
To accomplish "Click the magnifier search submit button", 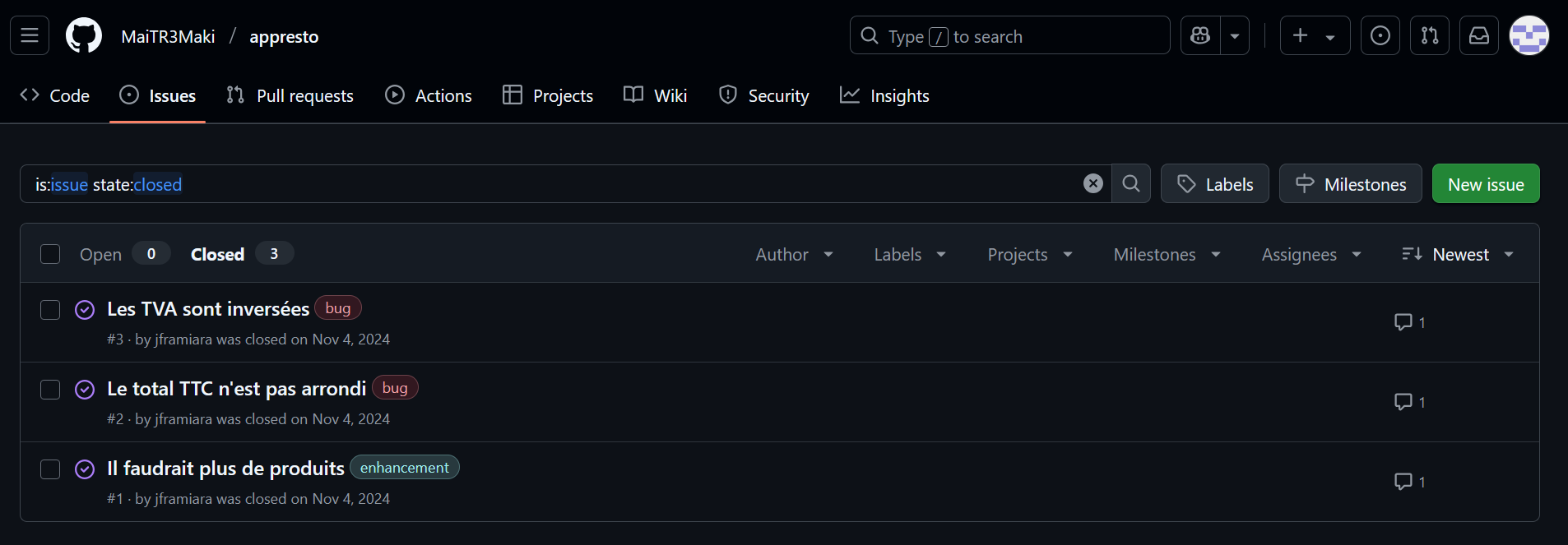I will pos(1131,183).
